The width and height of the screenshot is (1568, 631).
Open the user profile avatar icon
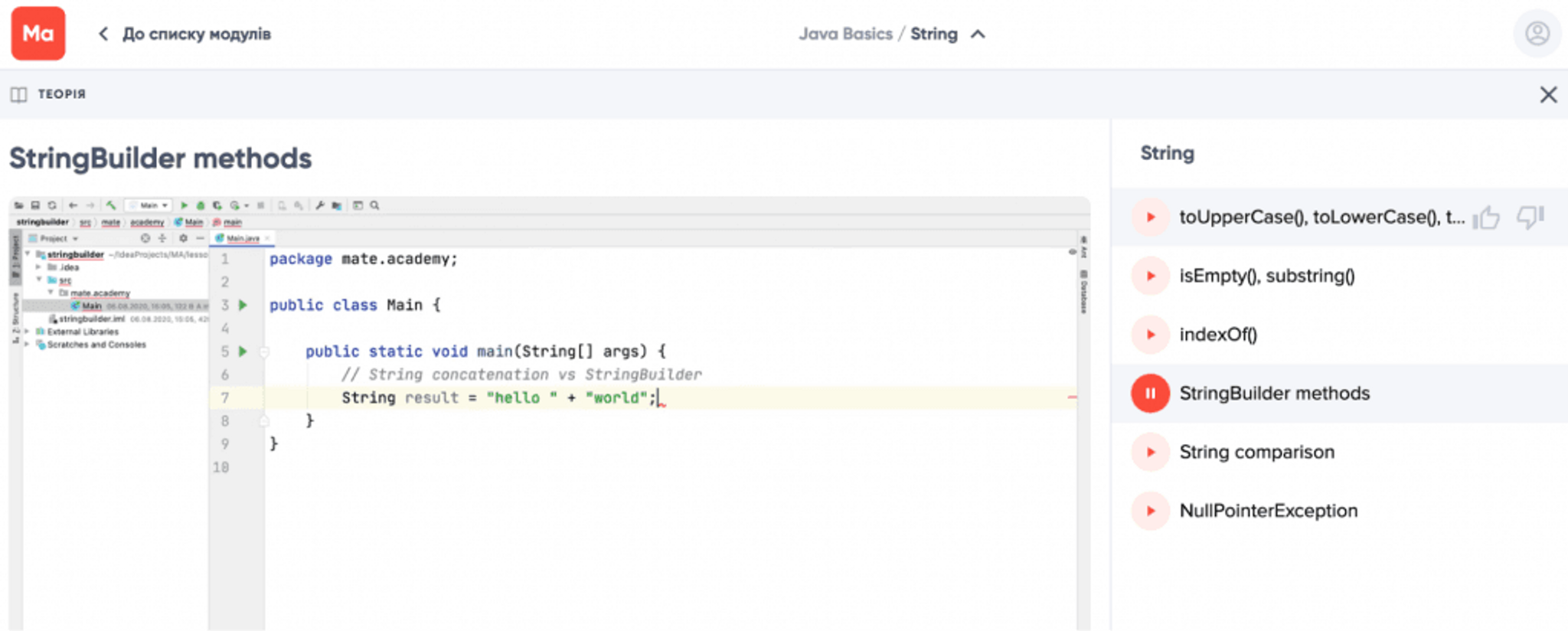pyautogui.click(x=1537, y=34)
